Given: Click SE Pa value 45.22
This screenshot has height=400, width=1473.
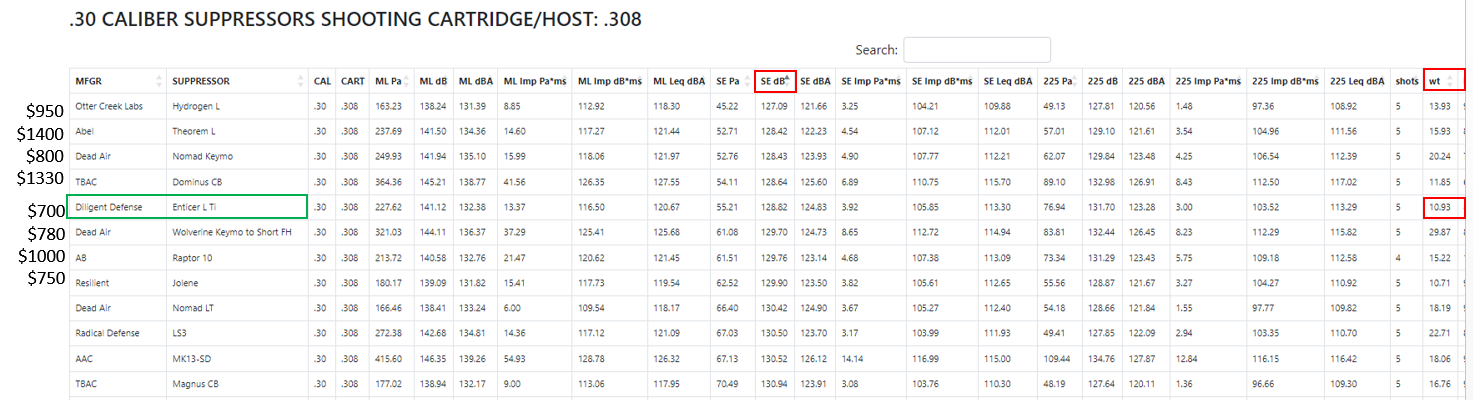Looking at the screenshot, I should click(x=732, y=106).
